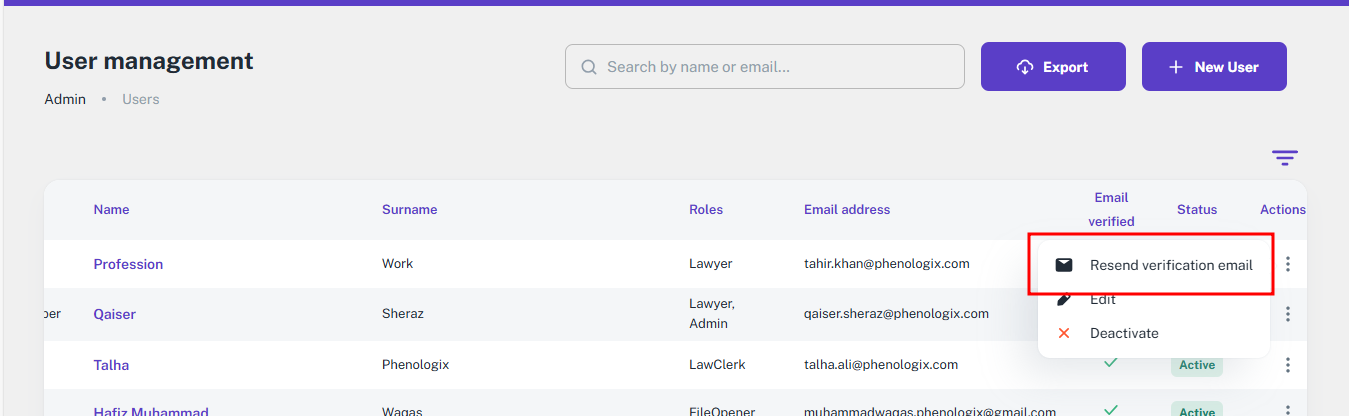Open the Talha user name link
This screenshot has width=1349, height=416.
pos(111,365)
